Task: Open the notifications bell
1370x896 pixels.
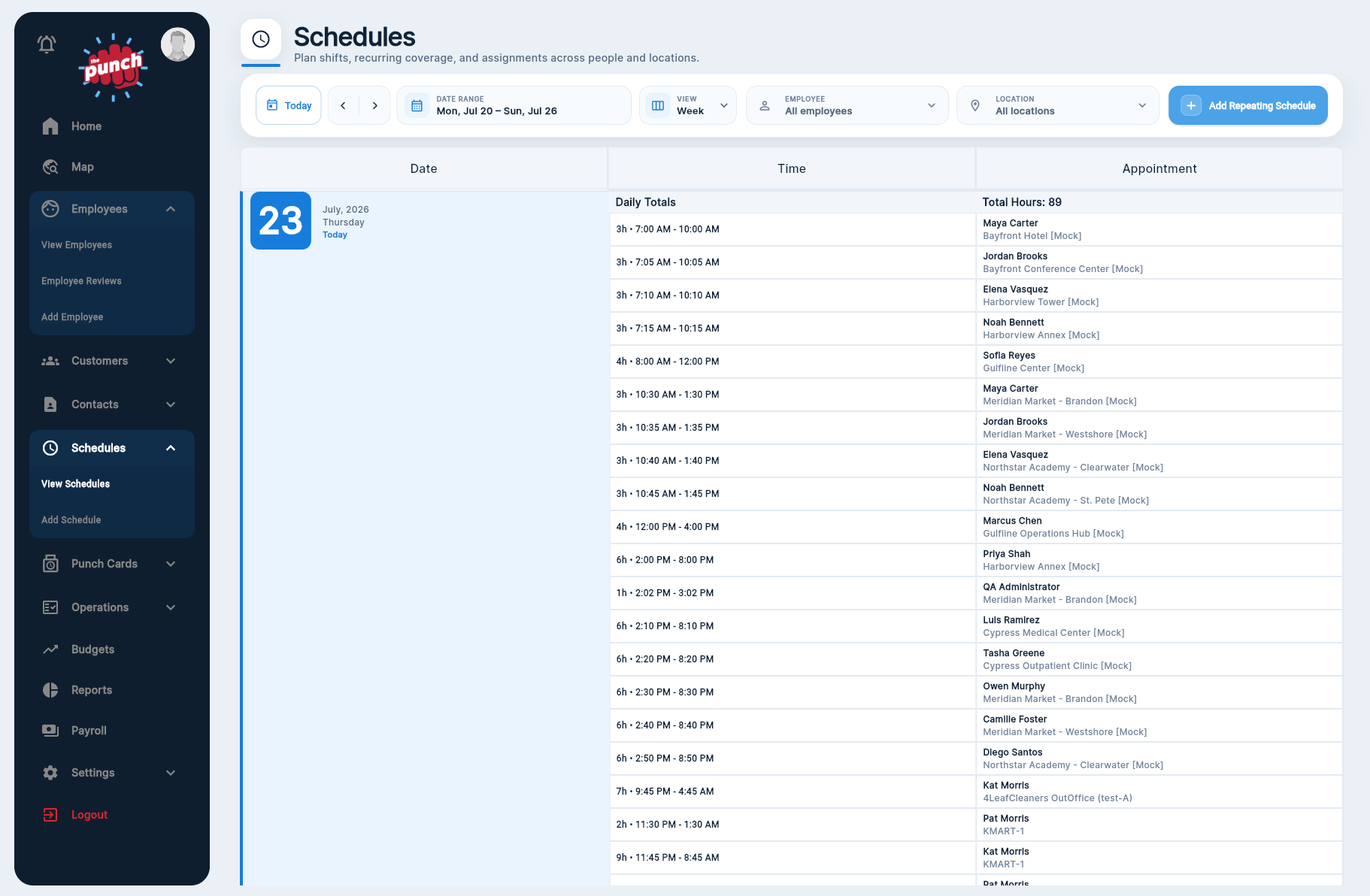Action: [47, 44]
